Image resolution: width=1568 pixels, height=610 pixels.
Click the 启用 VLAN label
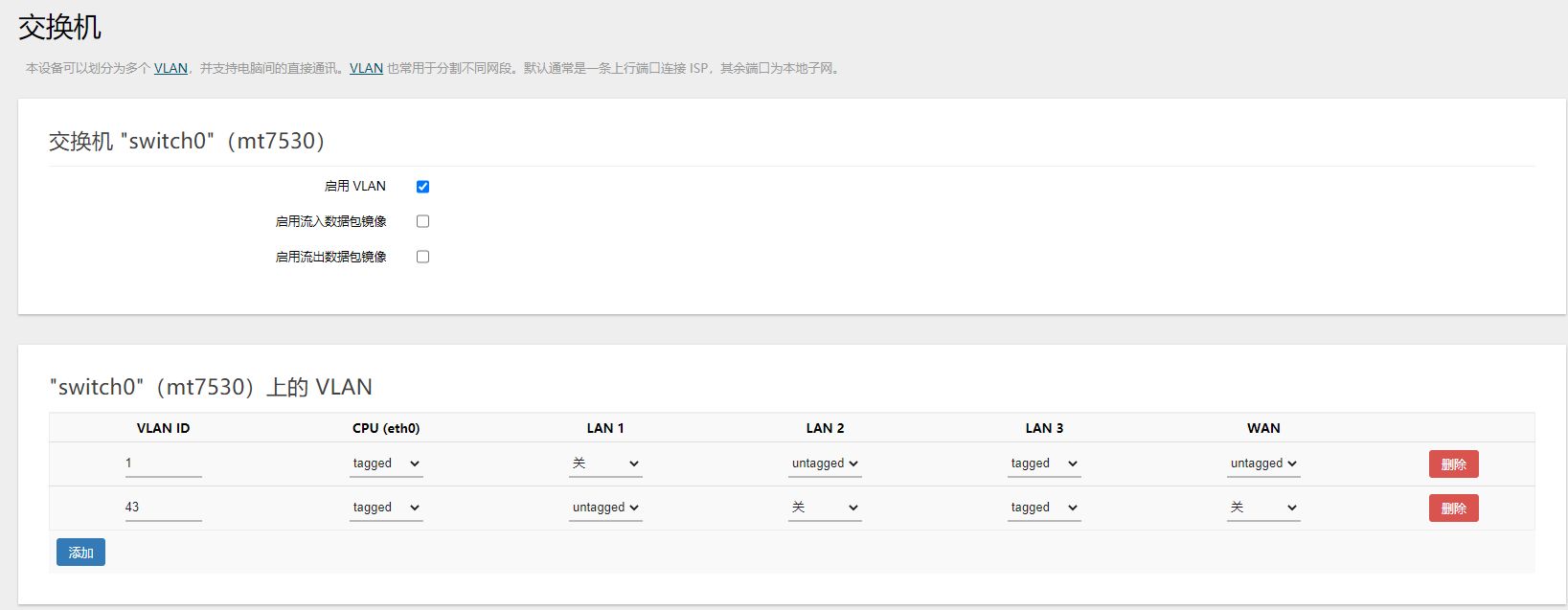(x=354, y=187)
